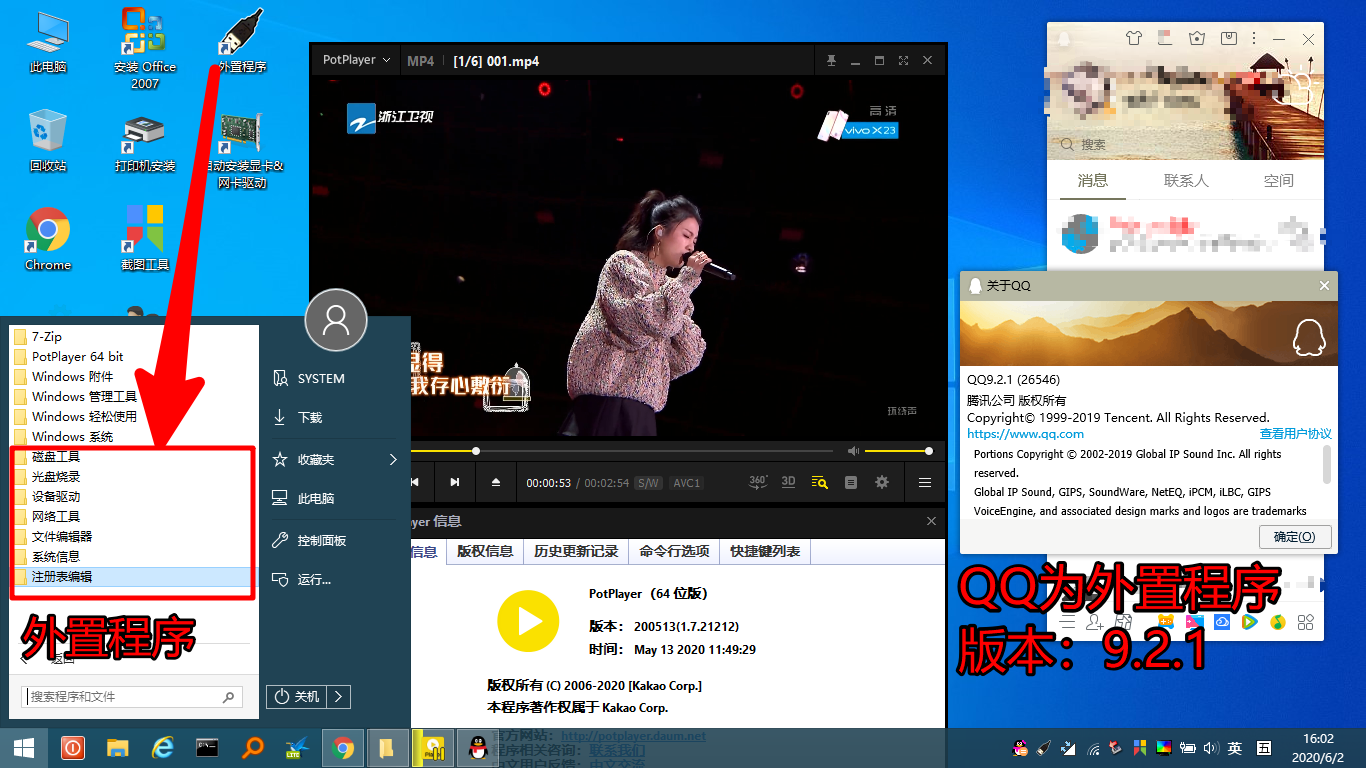Viewport: 1366px width, 768px height.
Task: Open the 查看用户协议 link
Action: coord(1295,434)
